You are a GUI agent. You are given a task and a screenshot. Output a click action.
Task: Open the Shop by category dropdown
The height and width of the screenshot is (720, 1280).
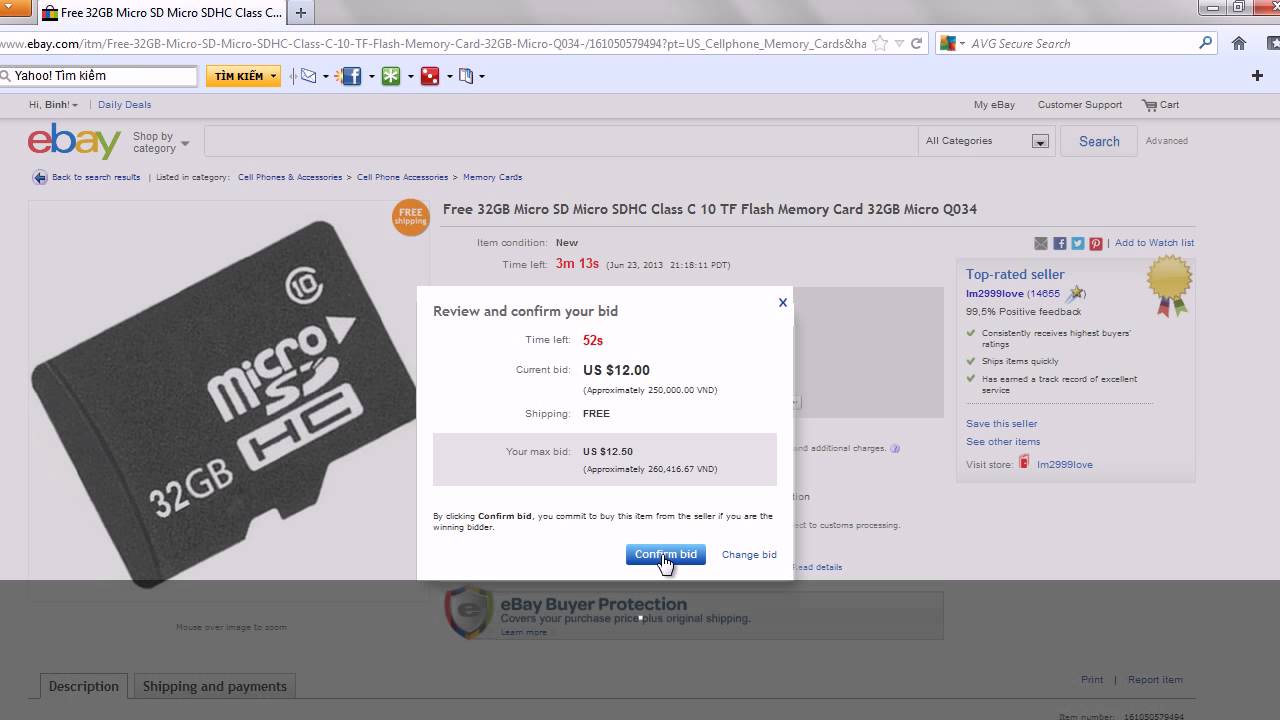click(161, 142)
